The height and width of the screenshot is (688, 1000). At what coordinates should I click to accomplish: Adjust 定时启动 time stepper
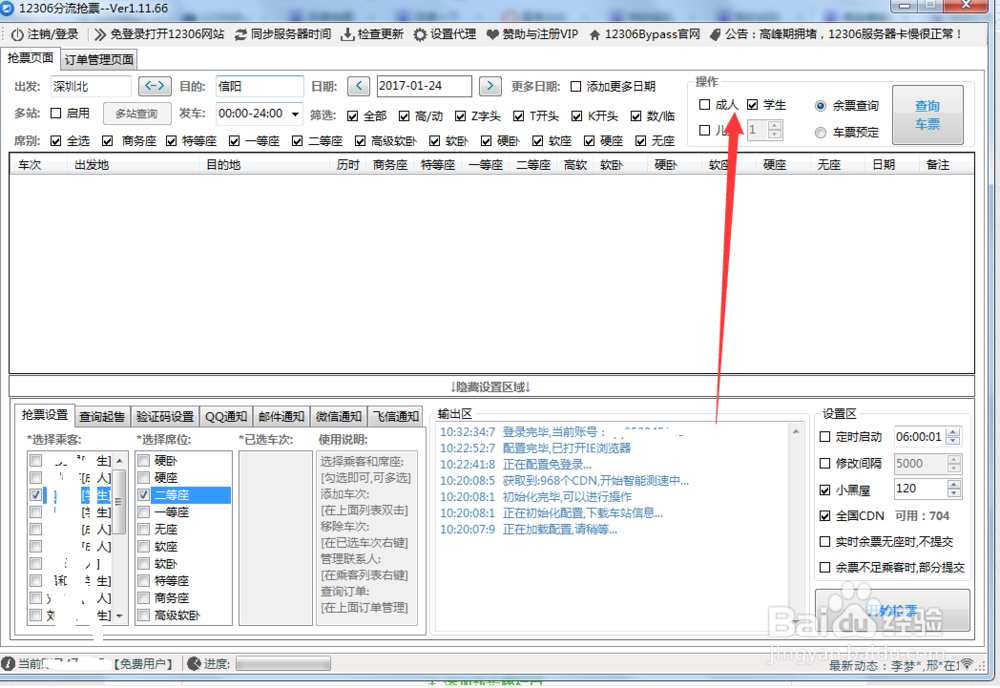pos(953,437)
